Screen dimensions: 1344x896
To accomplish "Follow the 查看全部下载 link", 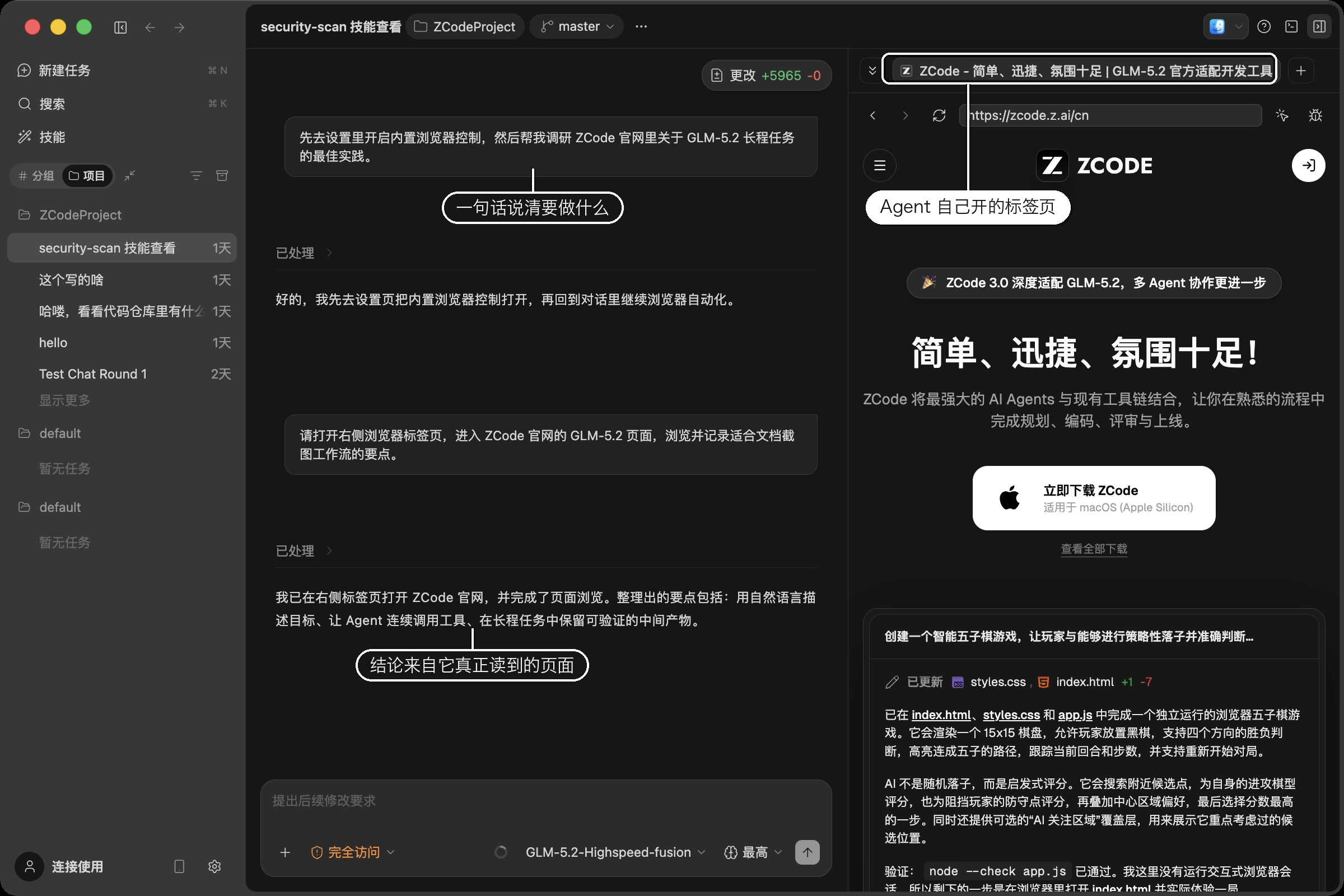I will point(1094,549).
